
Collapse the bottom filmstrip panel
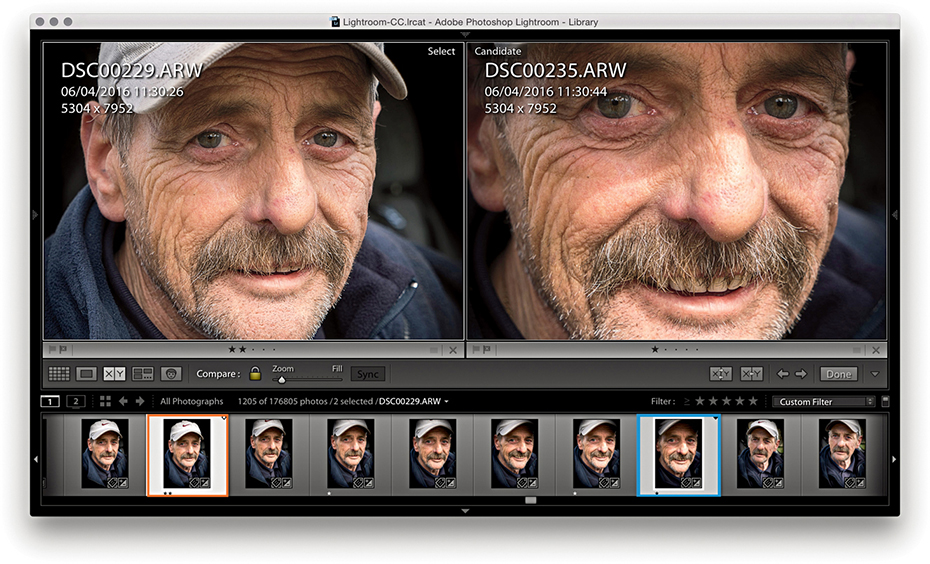(465, 511)
